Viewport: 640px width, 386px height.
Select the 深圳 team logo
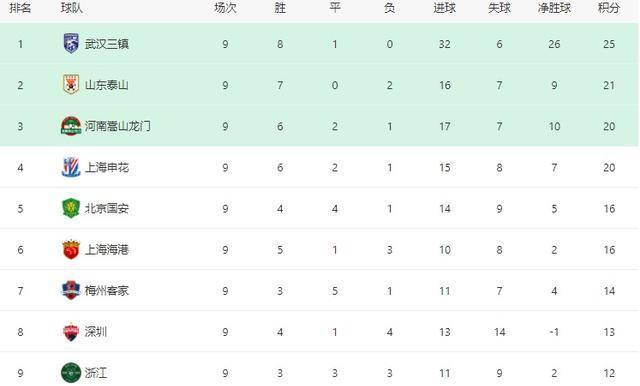coord(71,332)
